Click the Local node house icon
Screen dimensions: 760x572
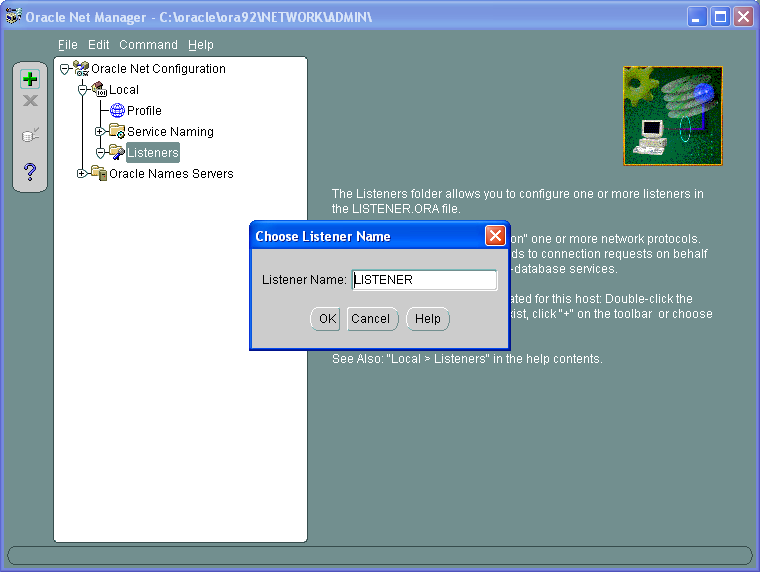tap(99, 89)
